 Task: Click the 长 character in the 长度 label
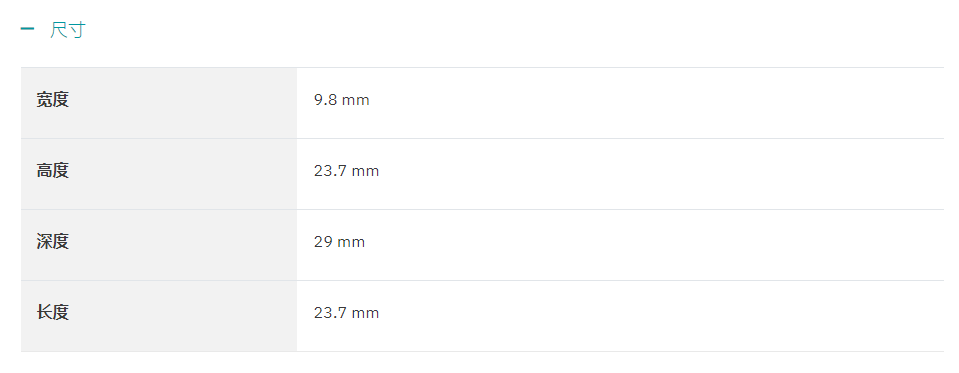[x=44, y=313]
